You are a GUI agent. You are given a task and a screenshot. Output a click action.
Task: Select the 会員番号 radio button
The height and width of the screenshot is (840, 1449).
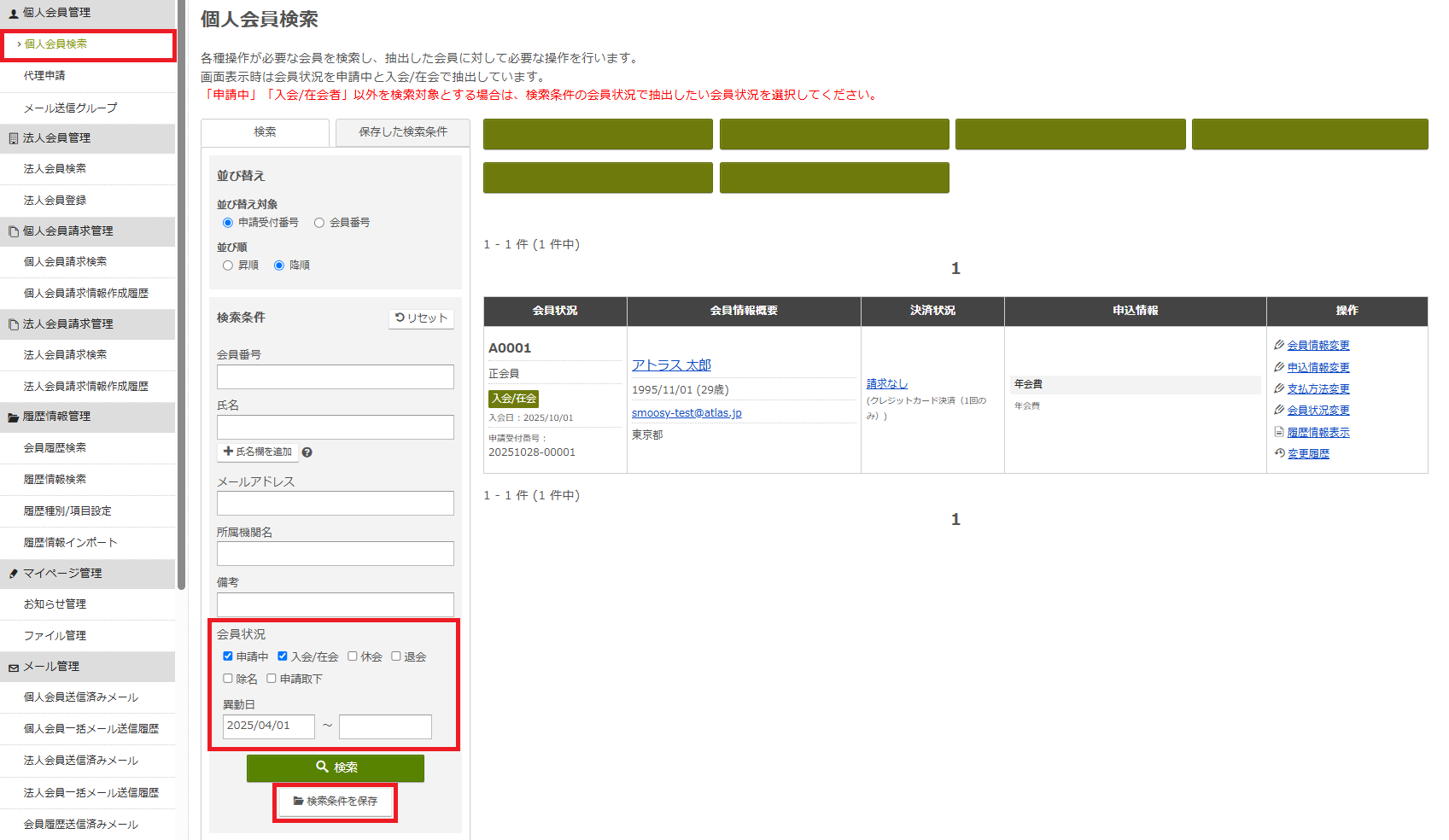tap(319, 222)
